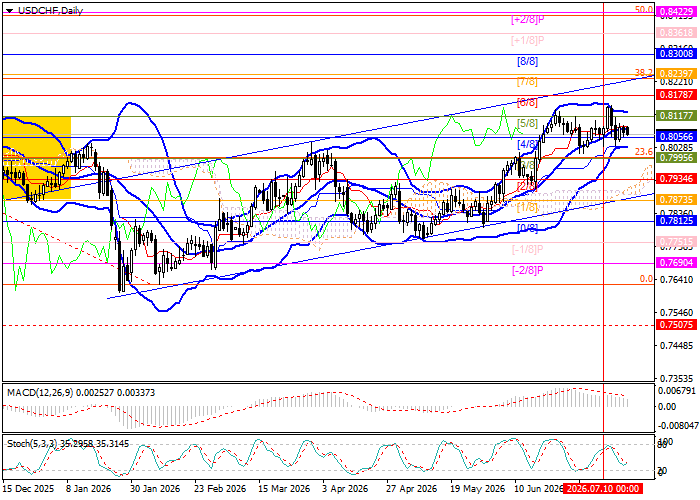Select the 23 Feb 2026 date label
Screen dimensions: 700x500
tap(220, 489)
